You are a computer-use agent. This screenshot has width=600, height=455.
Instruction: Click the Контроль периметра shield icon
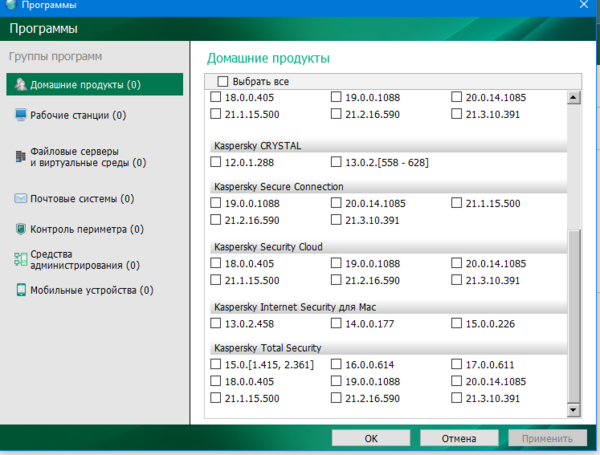click(20, 229)
